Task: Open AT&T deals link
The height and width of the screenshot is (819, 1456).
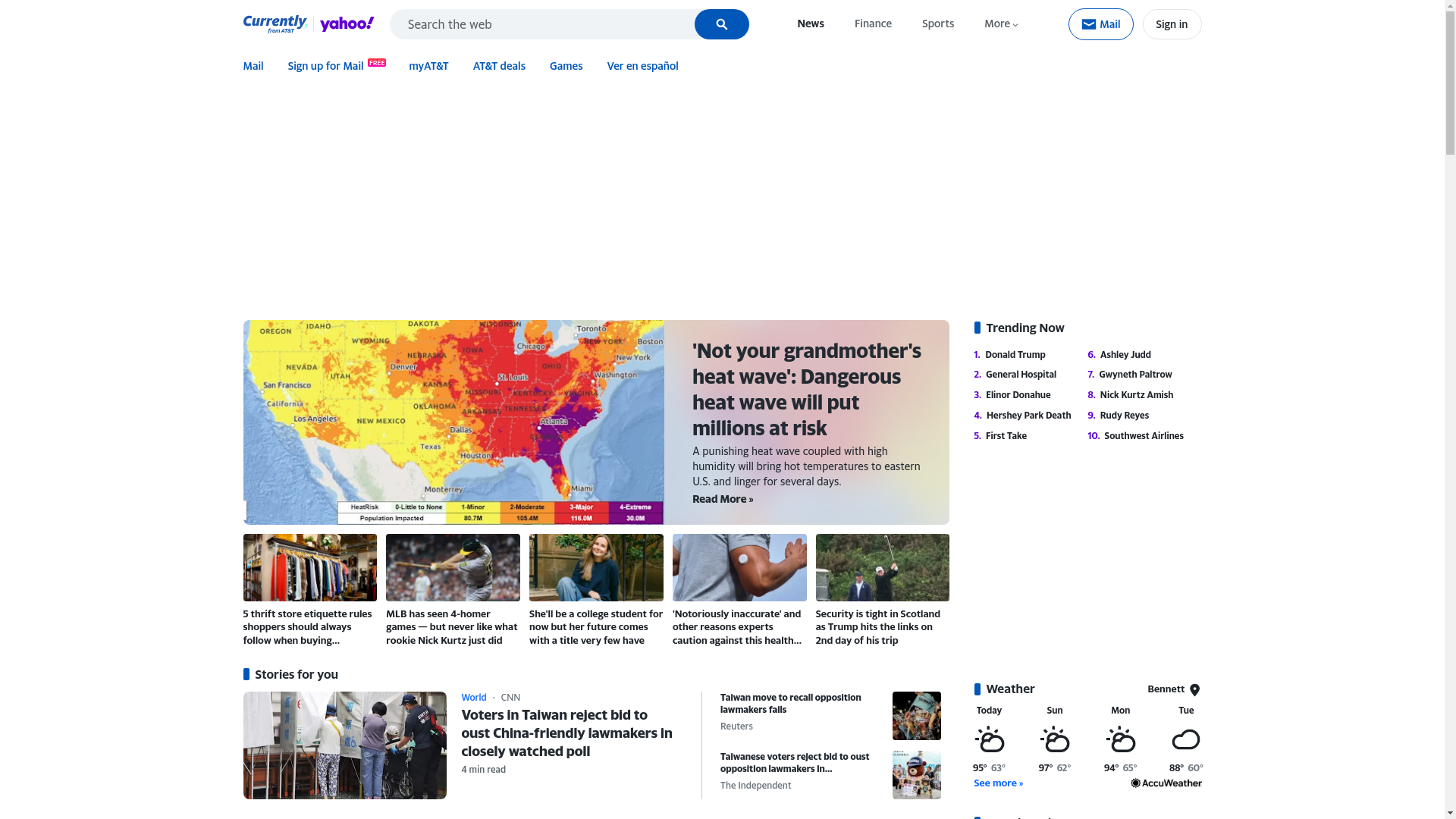Action: 499,66
